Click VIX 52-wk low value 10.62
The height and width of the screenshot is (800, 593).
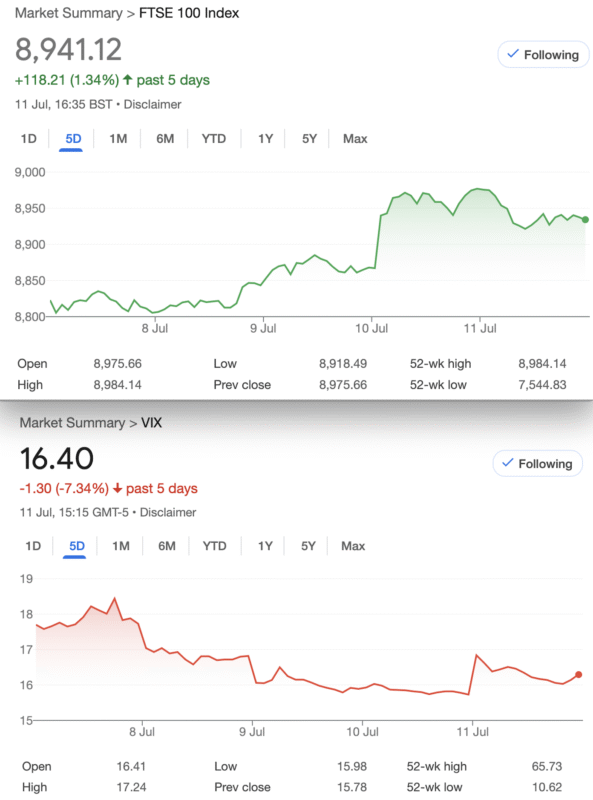547,787
